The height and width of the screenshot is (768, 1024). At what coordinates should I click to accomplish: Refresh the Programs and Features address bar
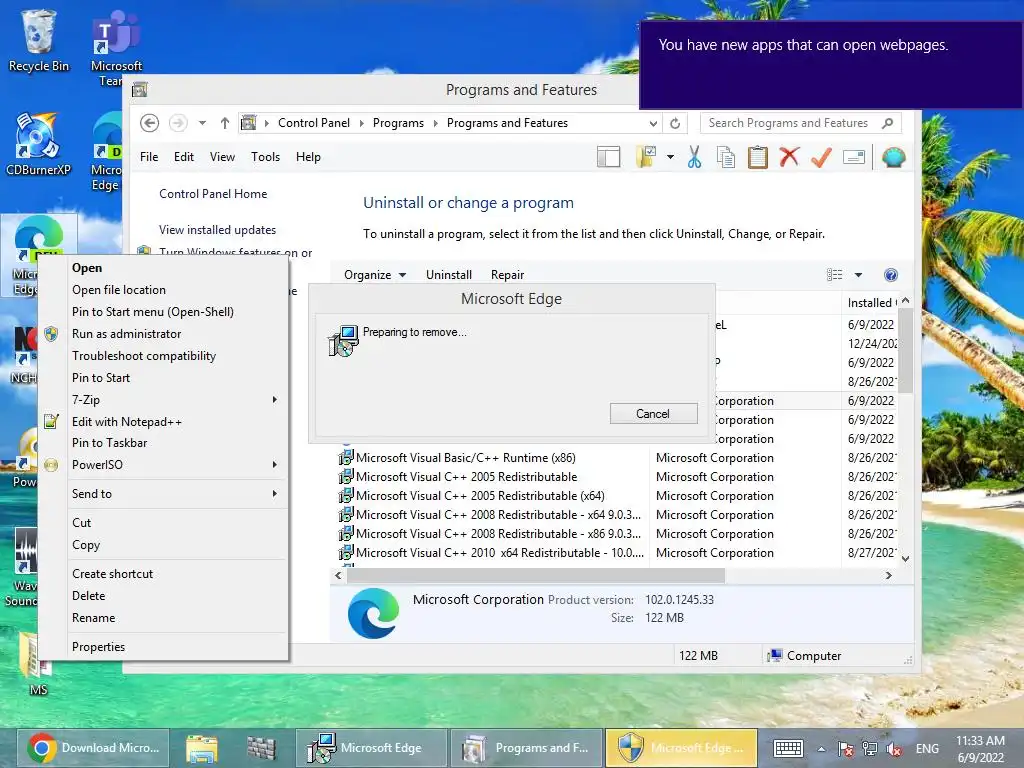click(x=675, y=123)
